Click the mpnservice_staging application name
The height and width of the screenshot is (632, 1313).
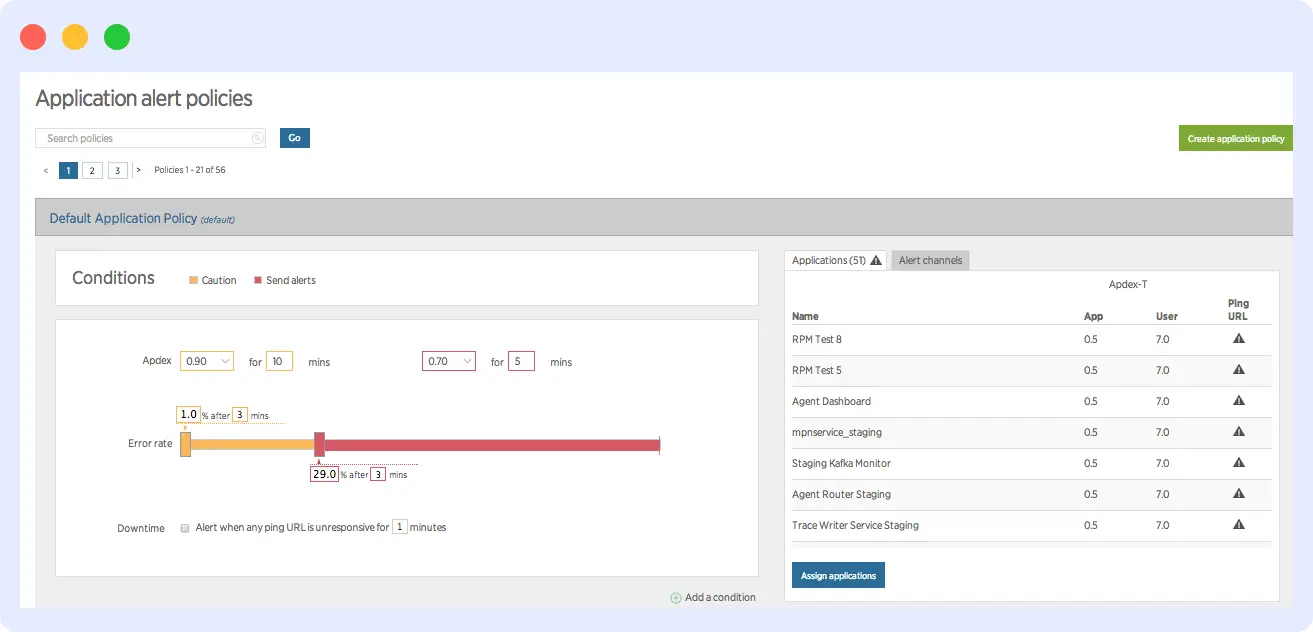837,432
